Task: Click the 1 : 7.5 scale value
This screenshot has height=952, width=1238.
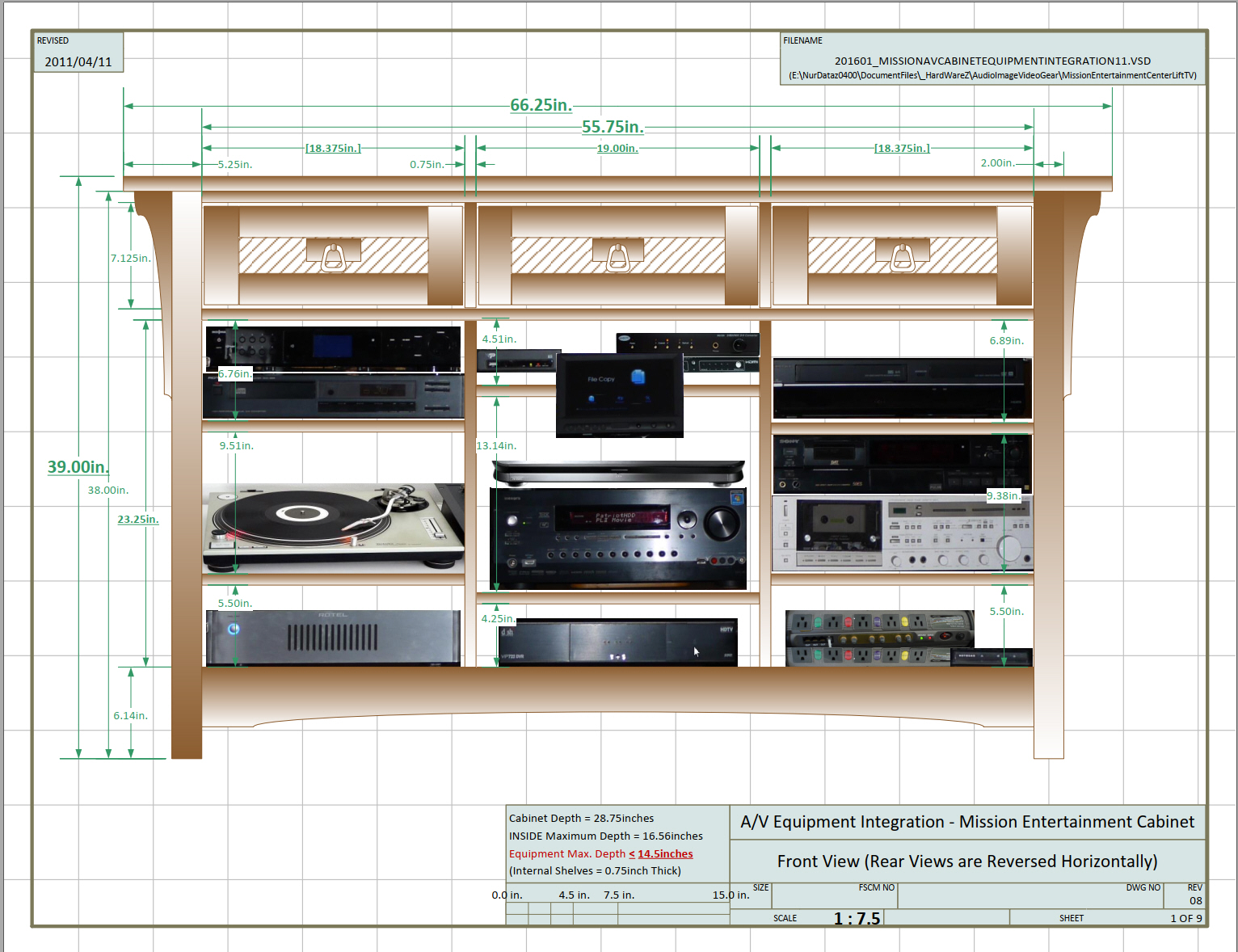Action: point(857,918)
